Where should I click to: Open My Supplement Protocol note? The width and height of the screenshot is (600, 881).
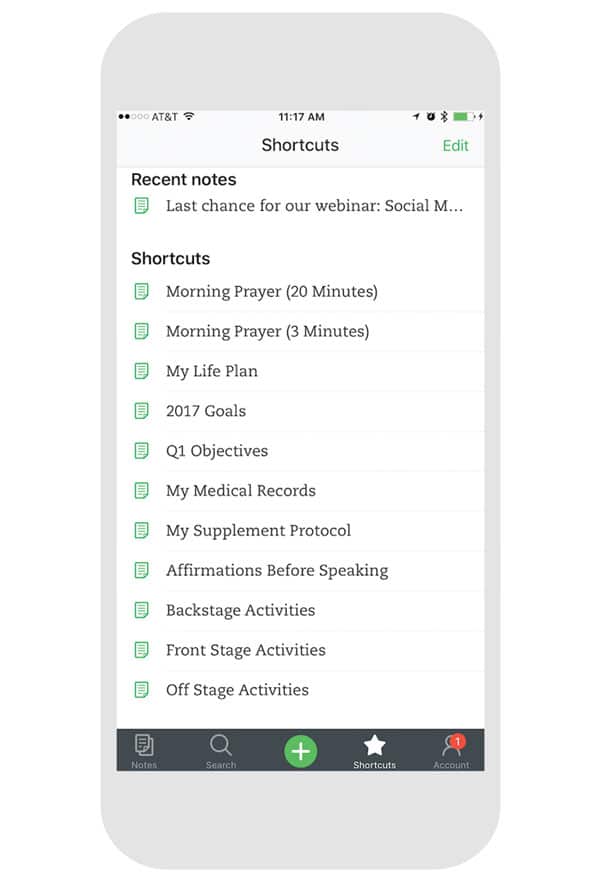coord(258,531)
